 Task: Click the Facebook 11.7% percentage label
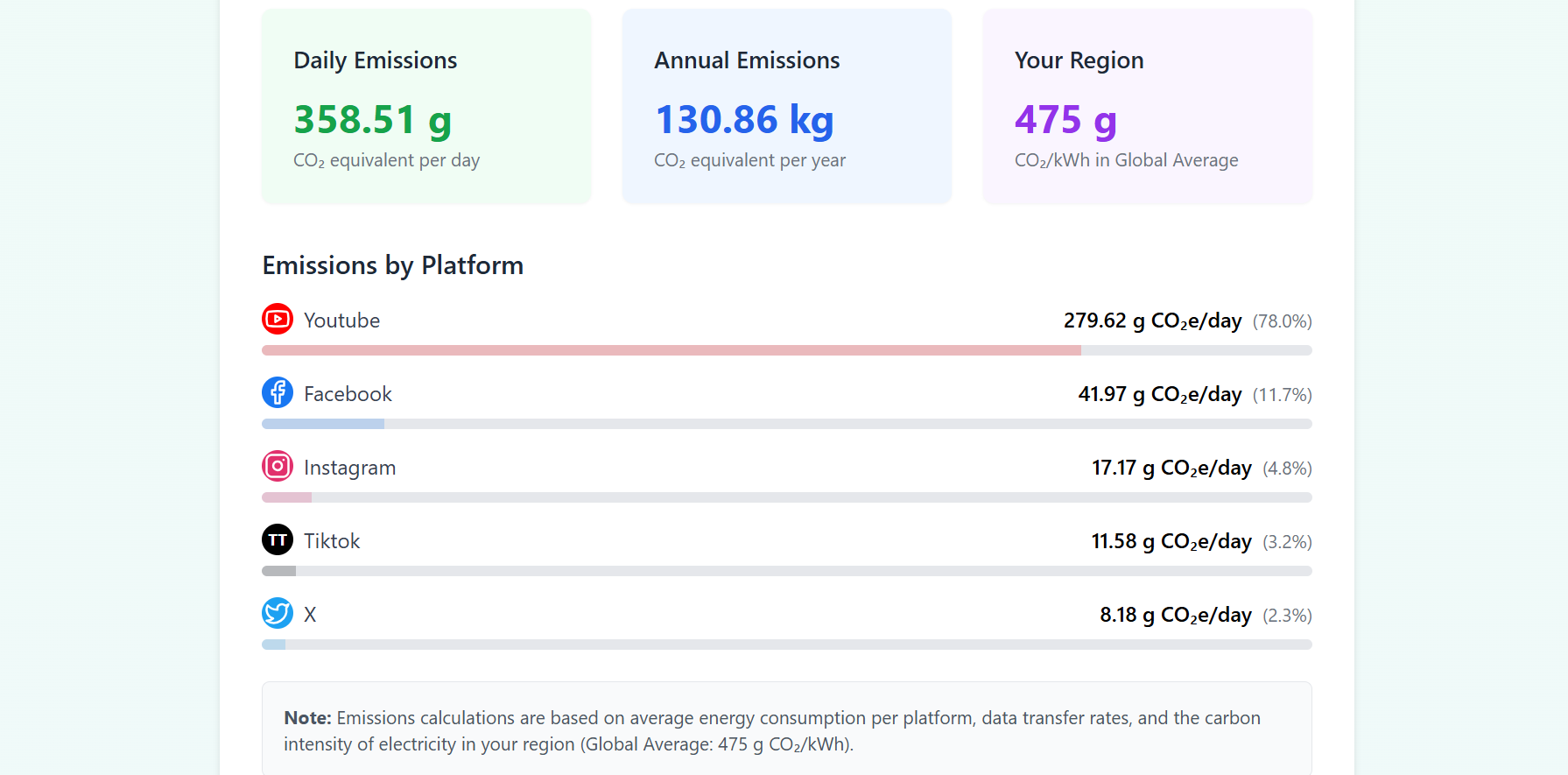click(x=1282, y=395)
